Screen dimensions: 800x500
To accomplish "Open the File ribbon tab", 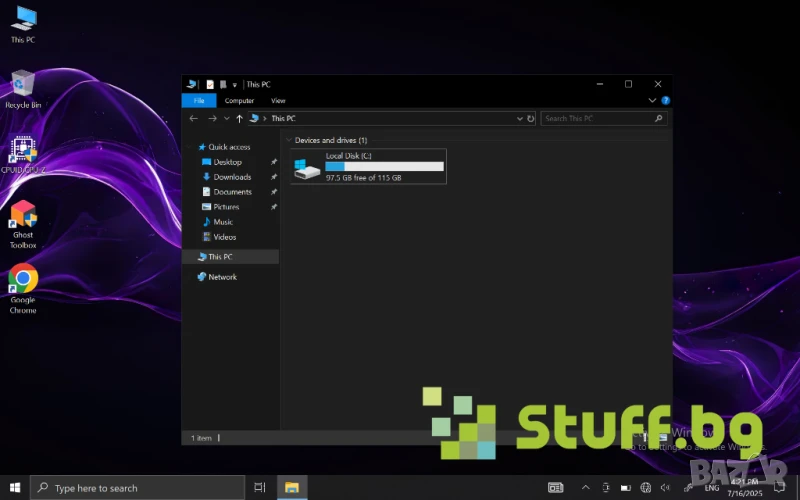I will [x=199, y=101].
